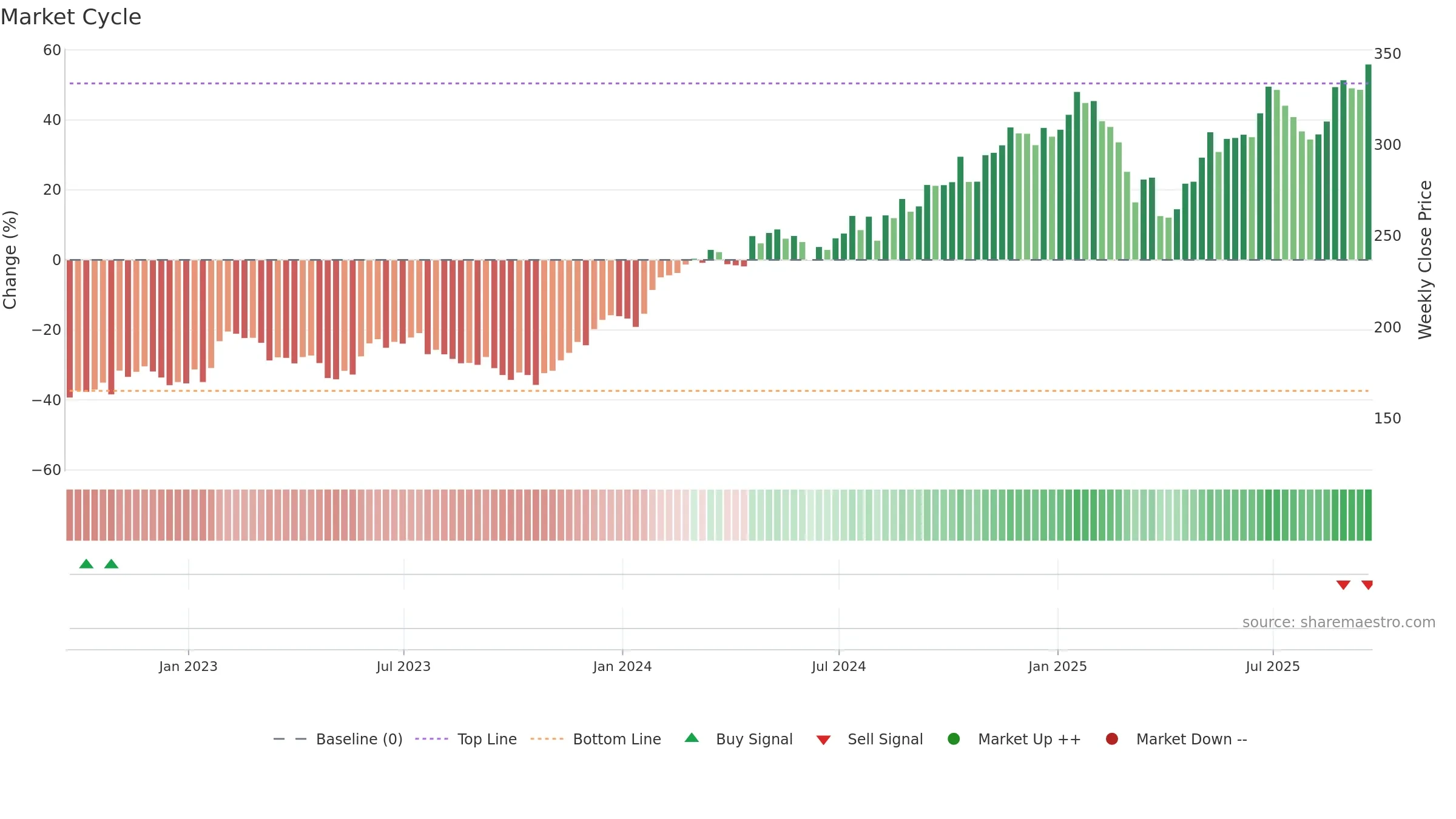Click the first red sell signal marker

[x=1343, y=585]
